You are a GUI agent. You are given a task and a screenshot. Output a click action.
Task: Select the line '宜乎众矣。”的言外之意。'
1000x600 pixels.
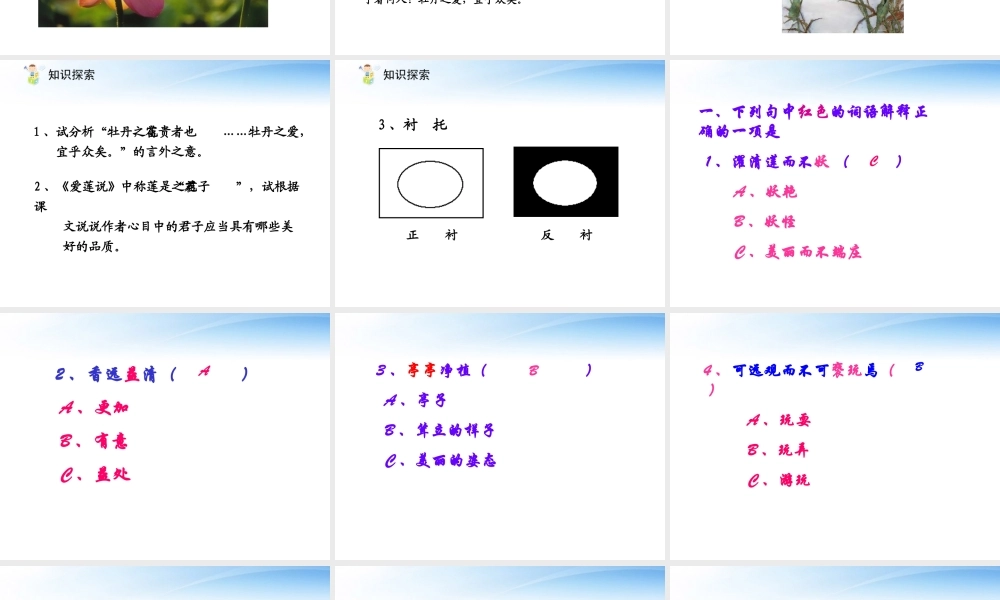[130, 152]
